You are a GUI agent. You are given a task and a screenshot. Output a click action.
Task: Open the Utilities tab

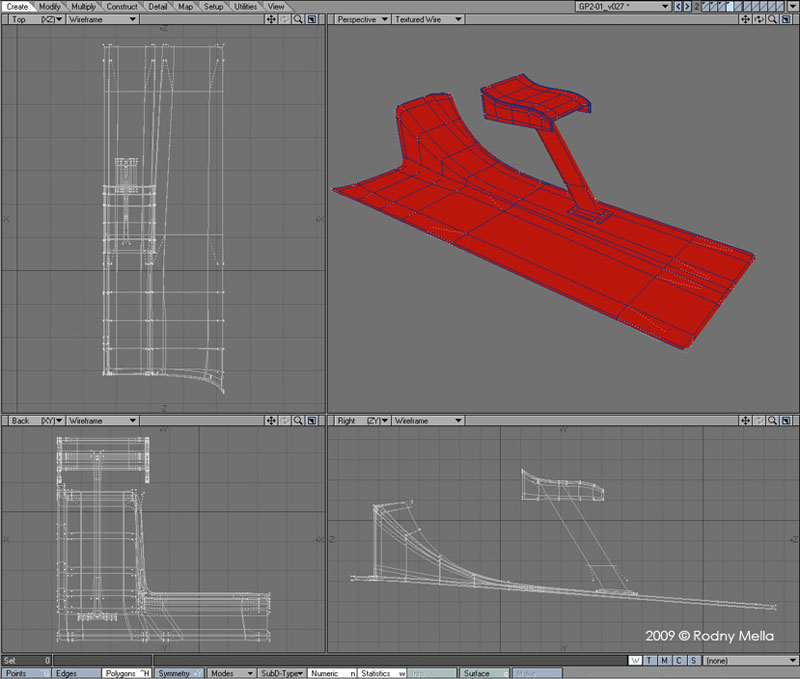(245, 6)
